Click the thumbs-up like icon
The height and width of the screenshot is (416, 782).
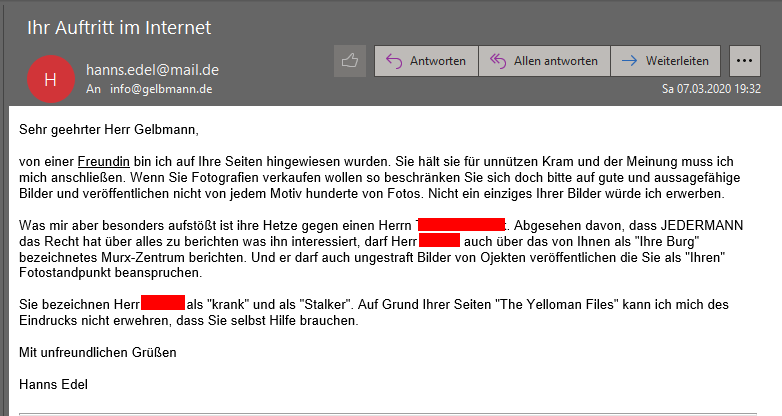349,61
